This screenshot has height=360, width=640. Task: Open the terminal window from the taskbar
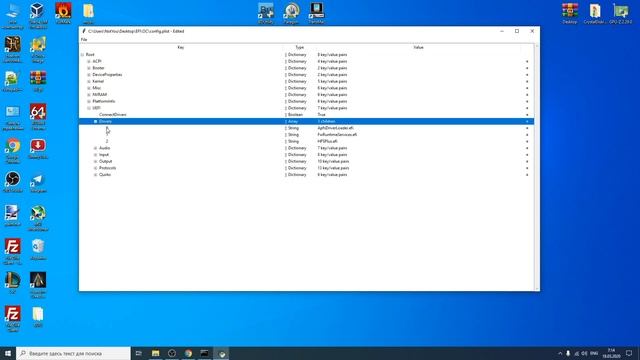(204, 353)
